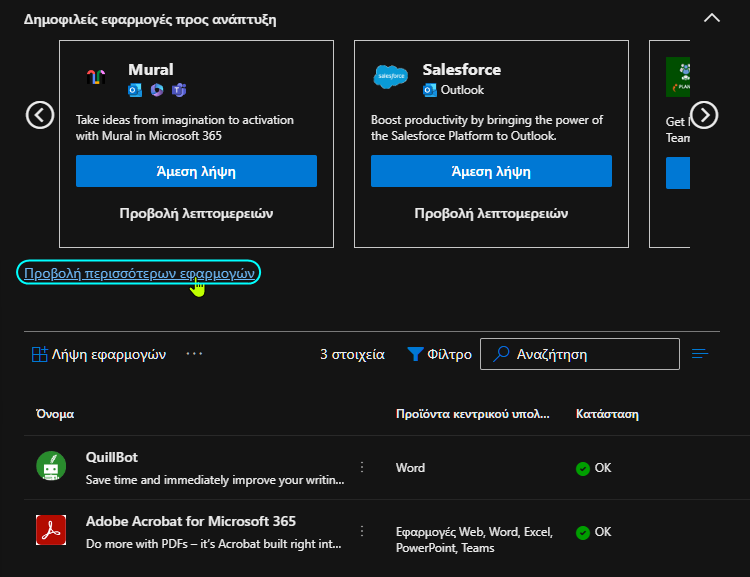Click the Teams icon under Mural
The width and height of the screenshot is (750, 577).
click(179, 90)
